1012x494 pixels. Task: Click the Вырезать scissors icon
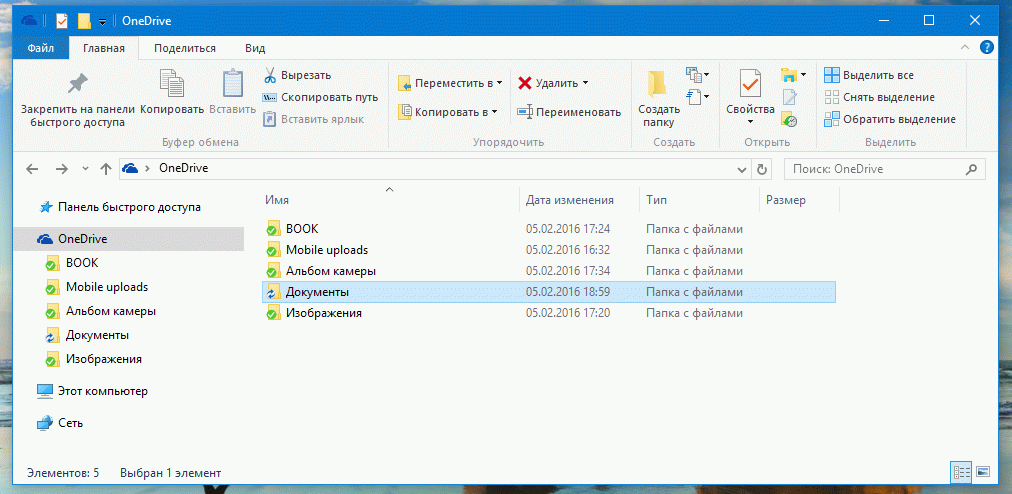coord(270,75)
